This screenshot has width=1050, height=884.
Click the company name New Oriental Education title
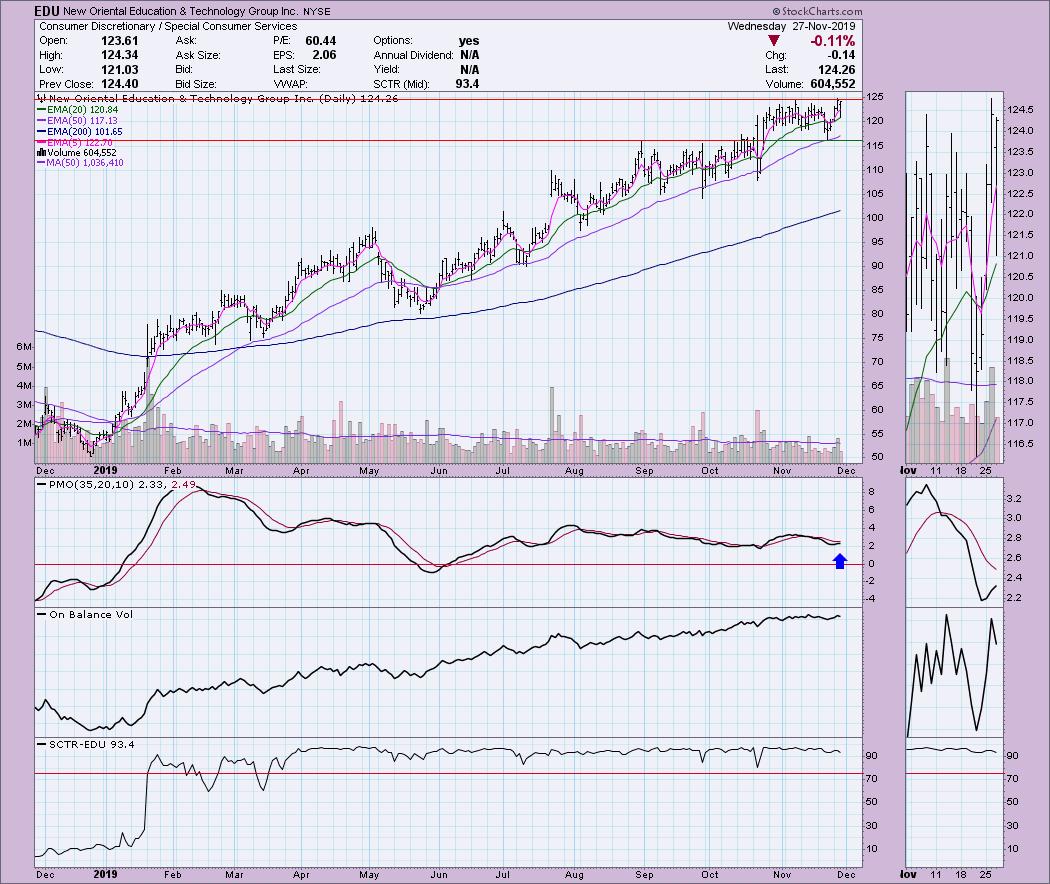(x=181, y=11)
